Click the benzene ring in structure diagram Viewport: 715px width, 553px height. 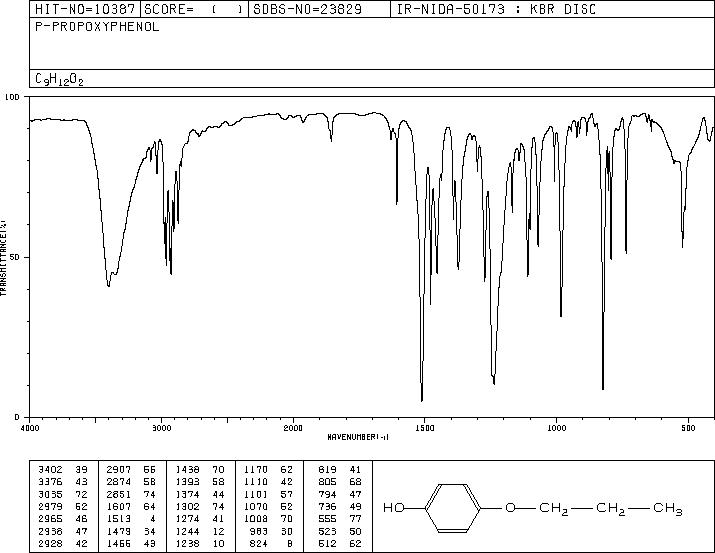pyautogui.click(x=452, y=508)
